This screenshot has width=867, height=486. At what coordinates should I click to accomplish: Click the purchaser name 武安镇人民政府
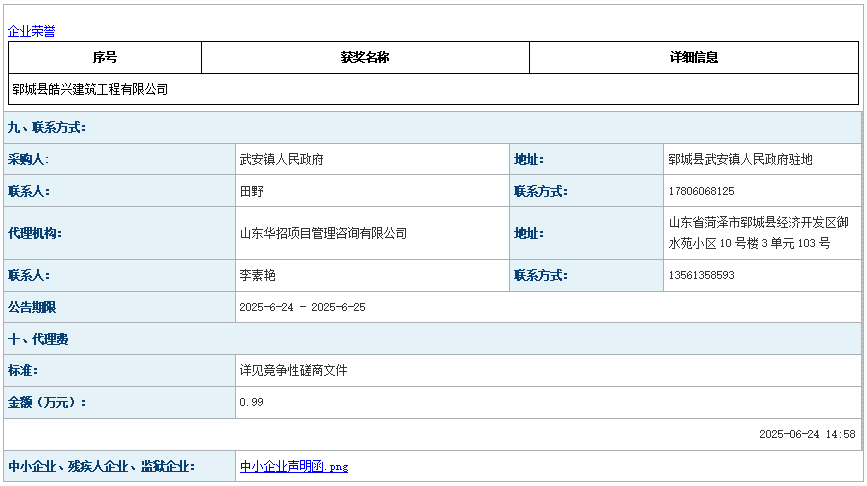[281, 159]
